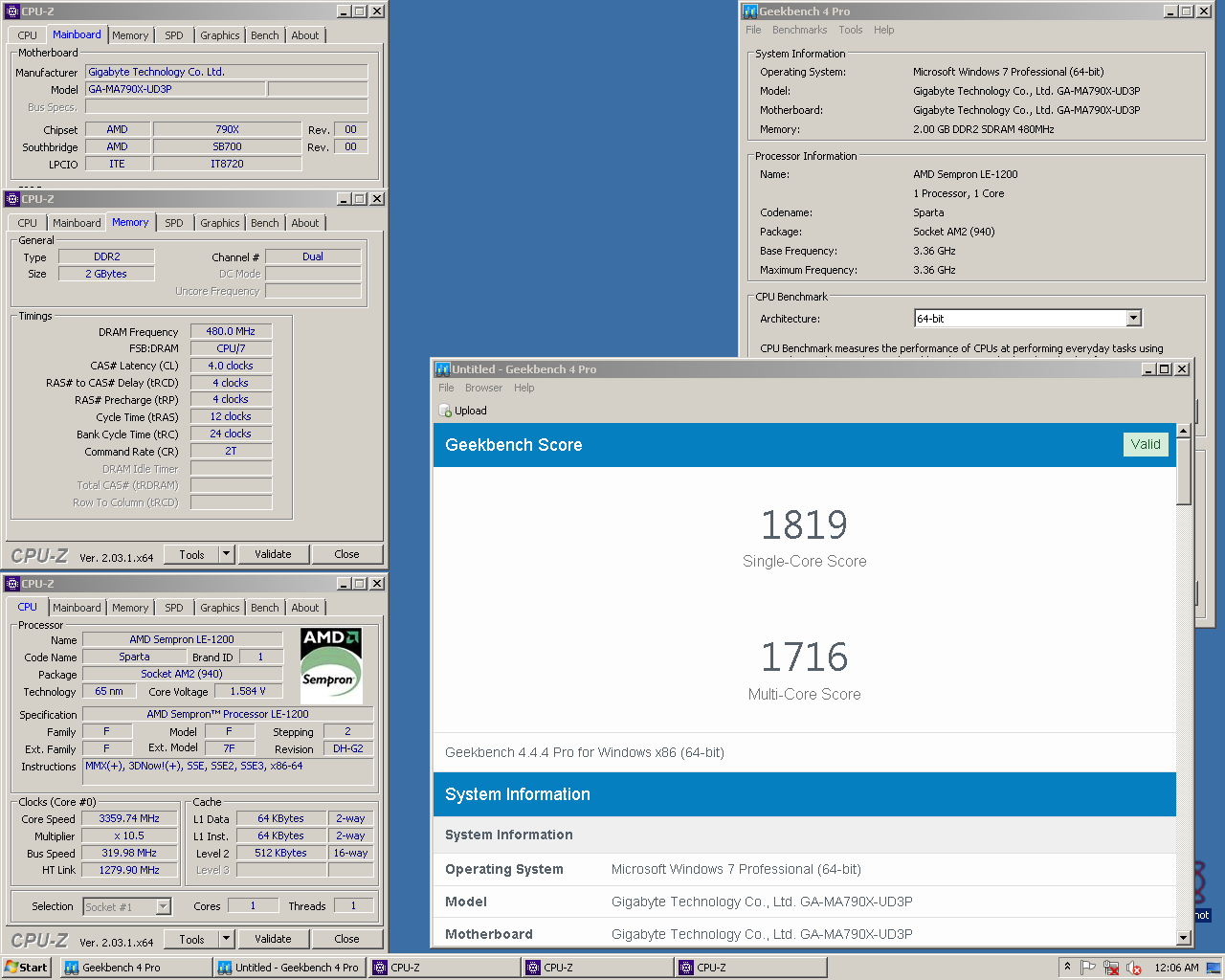Activate the third CPU-Z taskbar button
The height and width of the screenshot is (980, 1225).
point(750,968)
